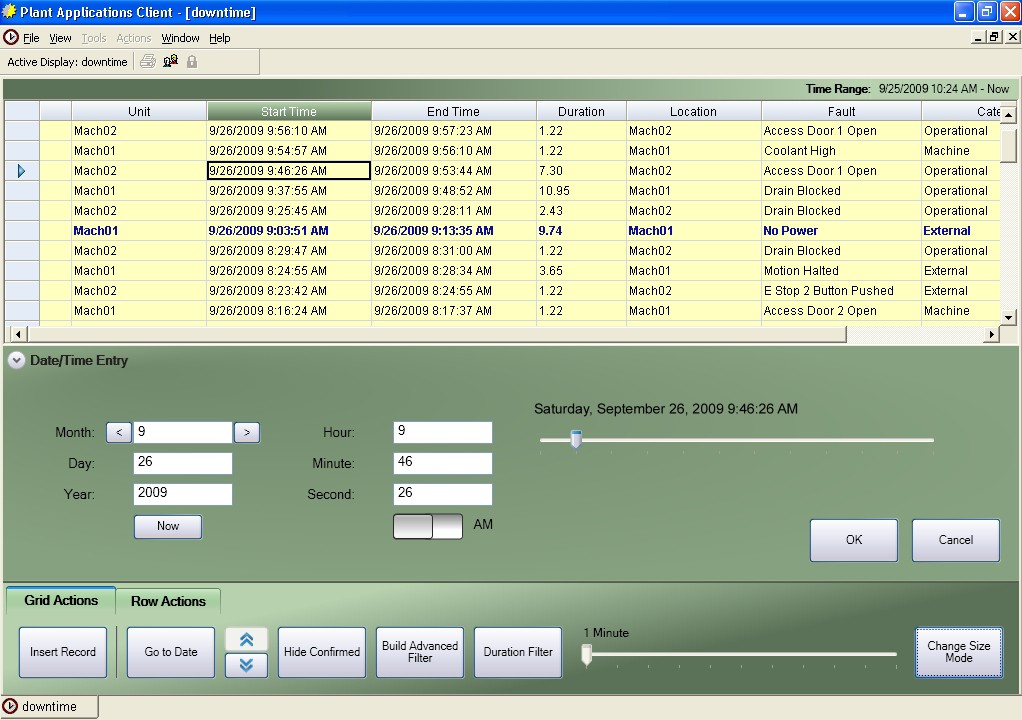Screen dimensions: 1022x720
Task: Open the File menu
Action: coord(31,38)
